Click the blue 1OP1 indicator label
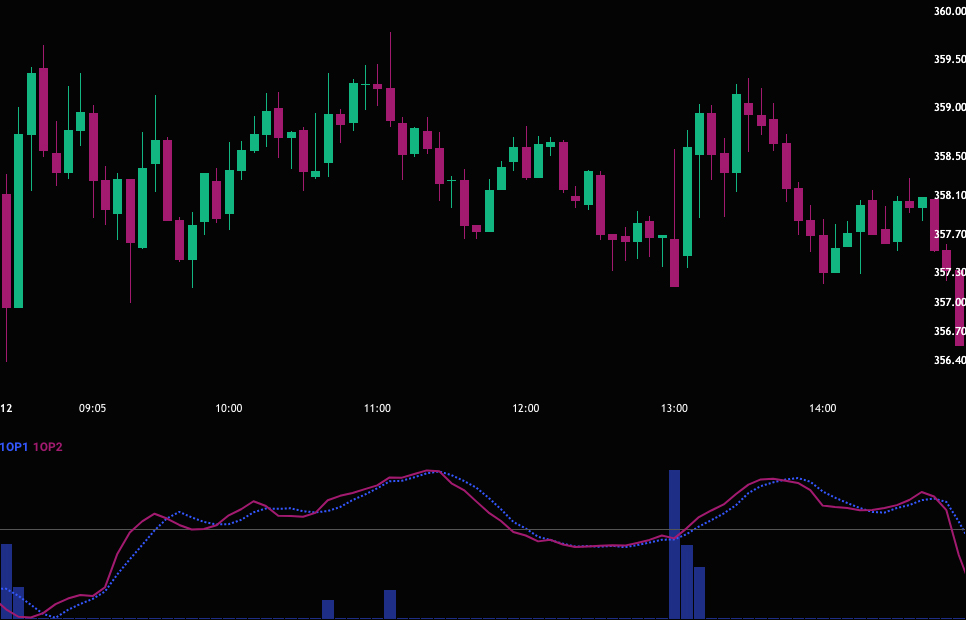The width and height of the screenshot is (966, 620). 14,447
